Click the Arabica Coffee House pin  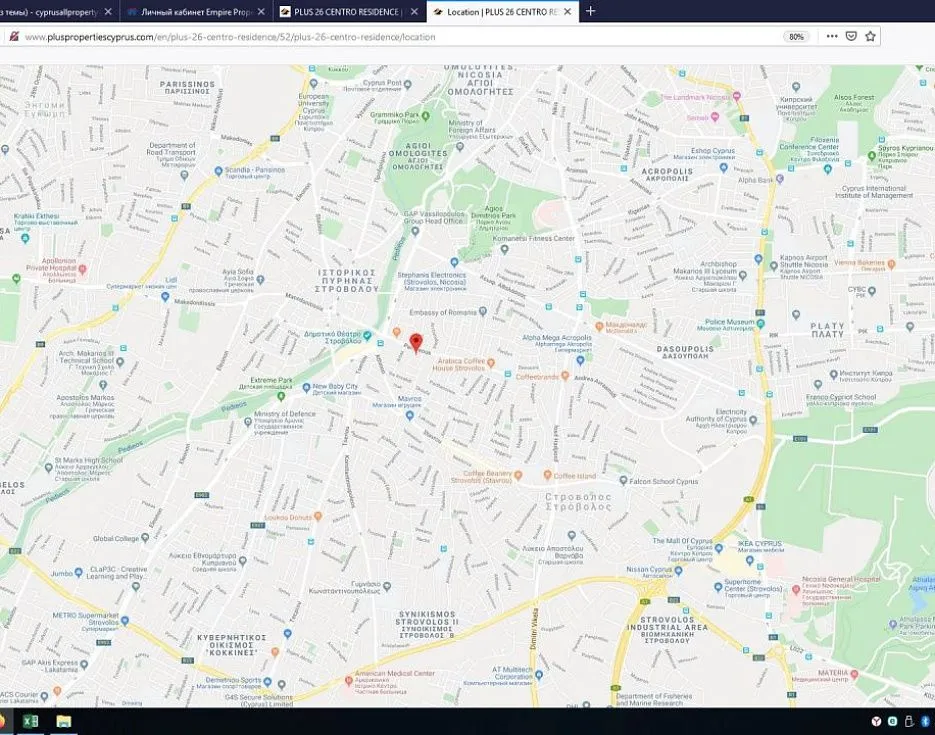(491, 362)
